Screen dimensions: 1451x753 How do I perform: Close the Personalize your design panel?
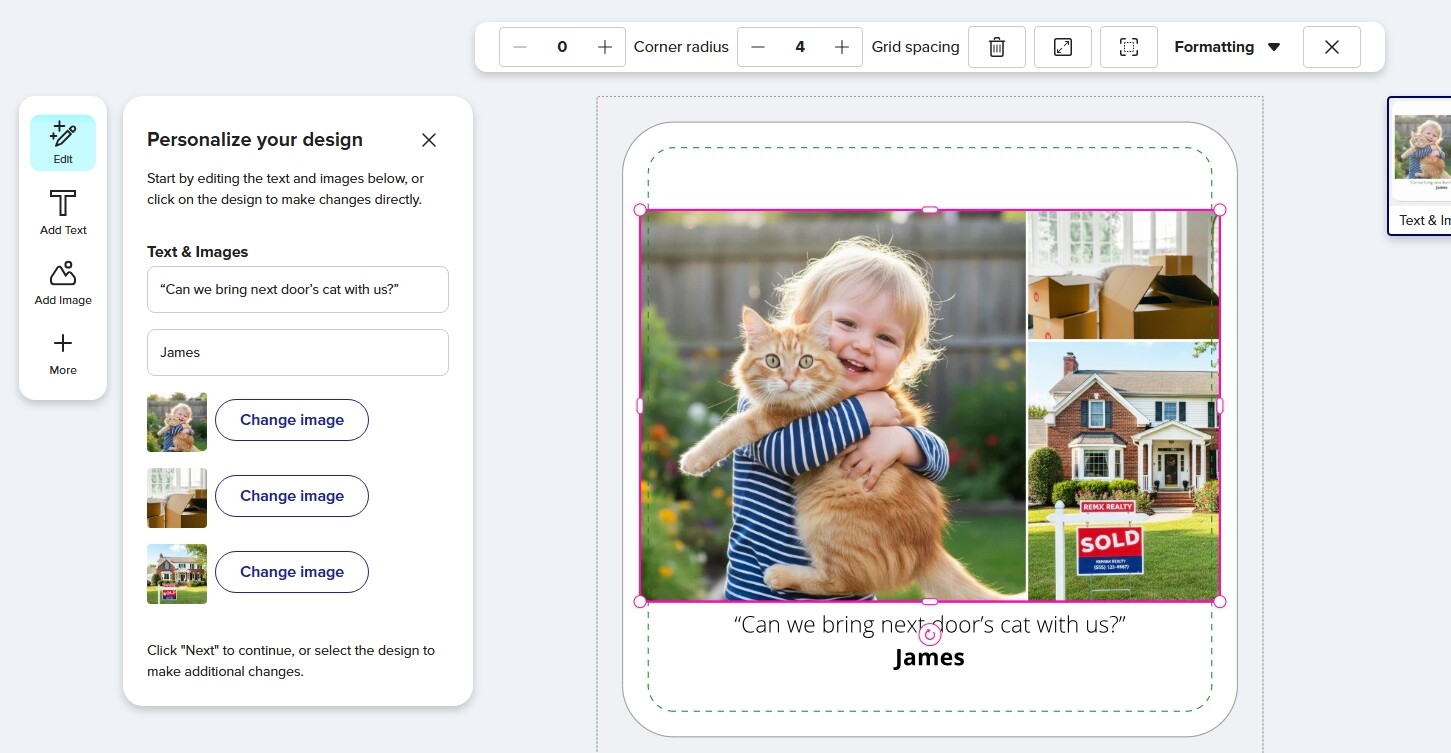tap(429, 140)
